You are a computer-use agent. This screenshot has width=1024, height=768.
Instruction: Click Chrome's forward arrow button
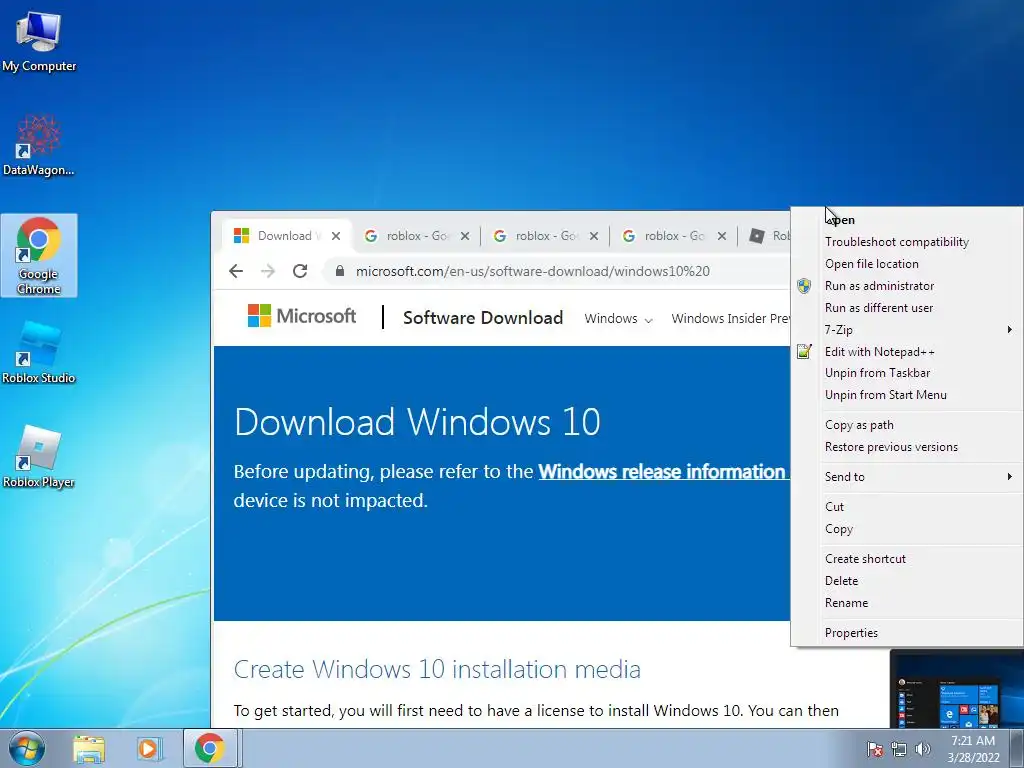268,271
